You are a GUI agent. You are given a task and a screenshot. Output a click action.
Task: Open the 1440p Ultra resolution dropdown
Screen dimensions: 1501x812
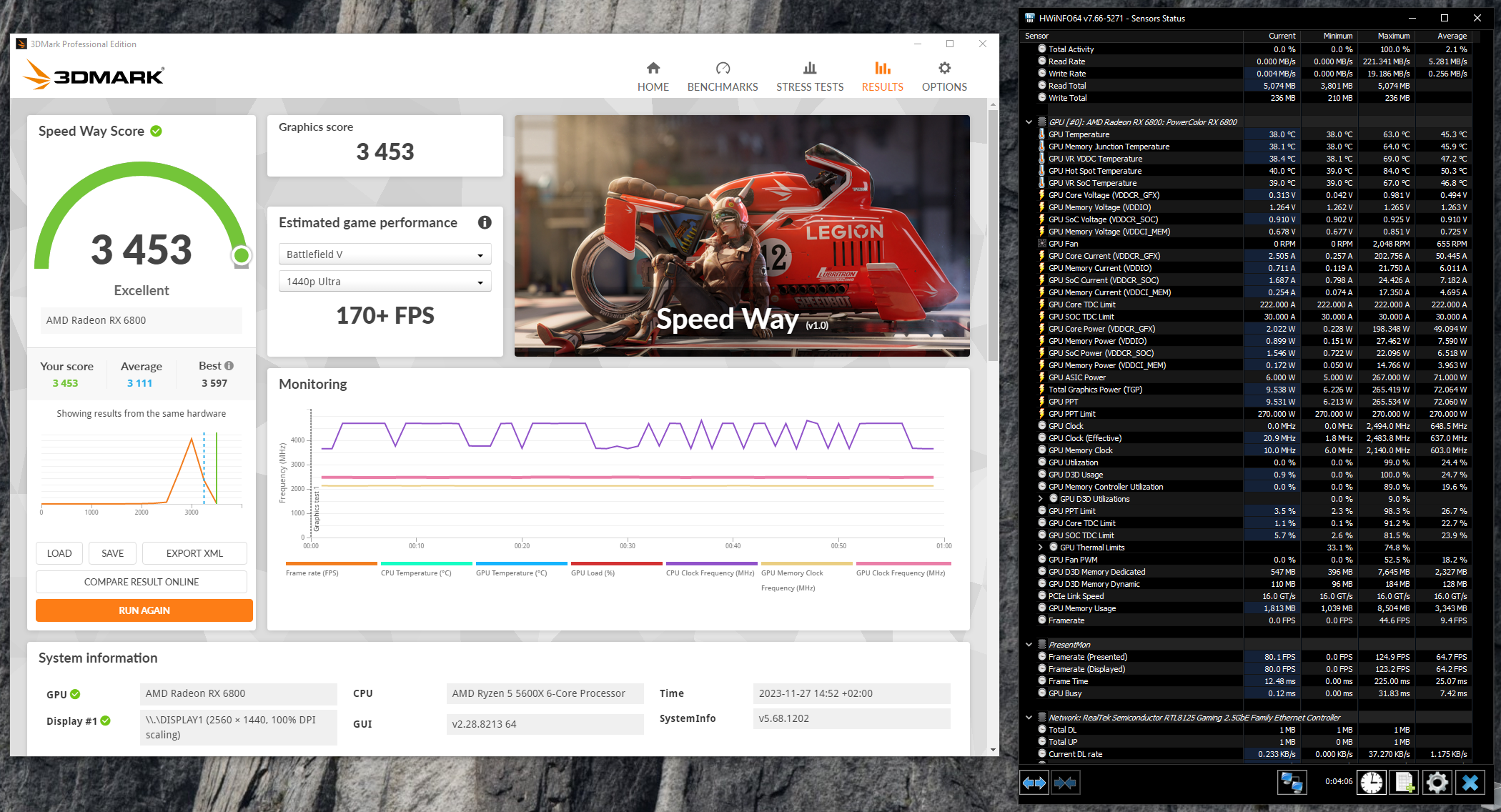385,282
